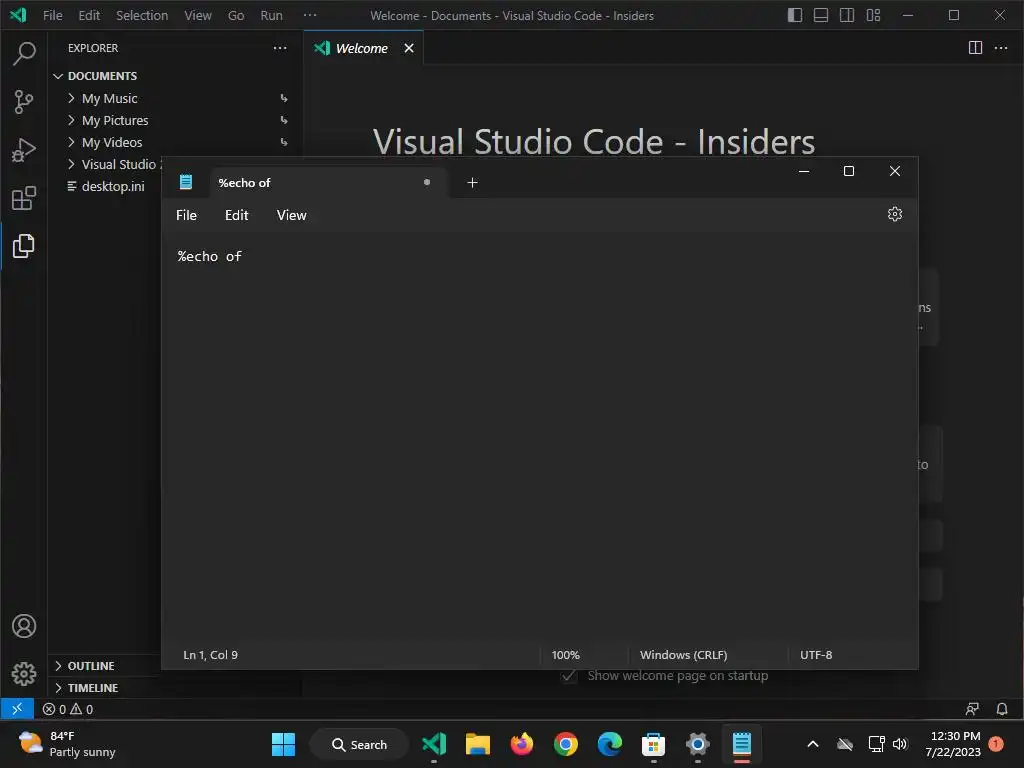Click Notepad app icon in its title bar

pos(185,182)
